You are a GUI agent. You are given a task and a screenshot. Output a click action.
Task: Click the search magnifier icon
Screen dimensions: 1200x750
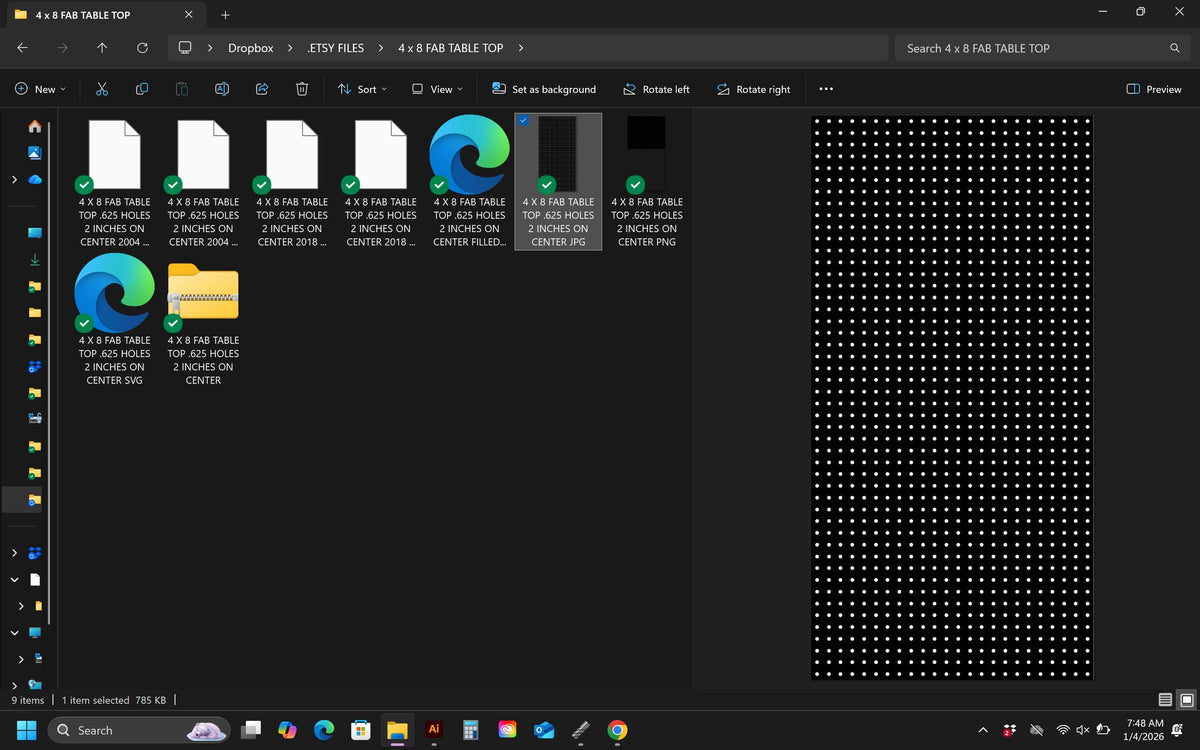[x=1174, y=48]
